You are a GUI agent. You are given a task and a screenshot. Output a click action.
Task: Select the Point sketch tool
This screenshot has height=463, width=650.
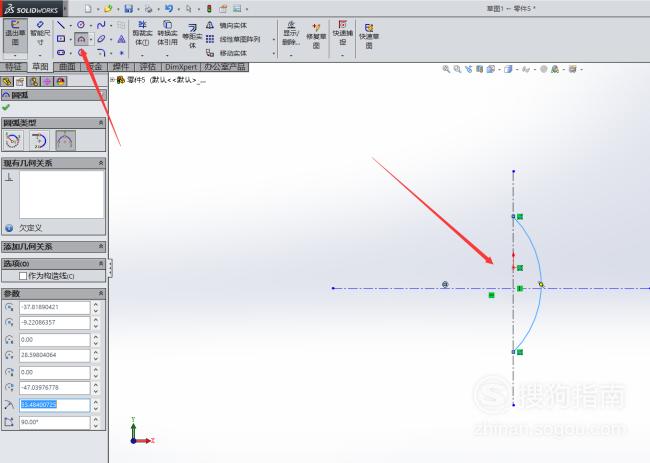(121, 53)
